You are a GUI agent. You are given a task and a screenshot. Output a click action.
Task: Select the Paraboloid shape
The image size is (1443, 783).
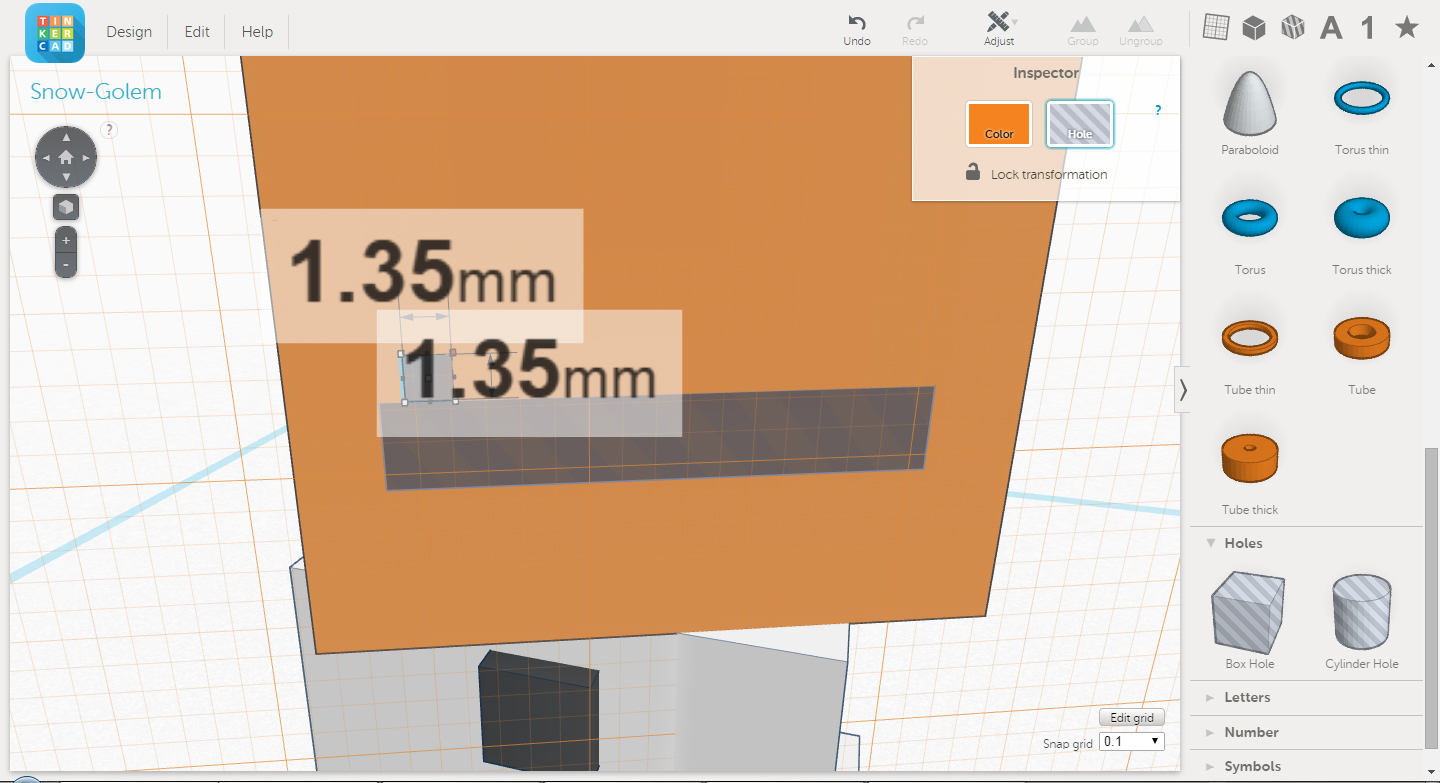point(1250,112)
